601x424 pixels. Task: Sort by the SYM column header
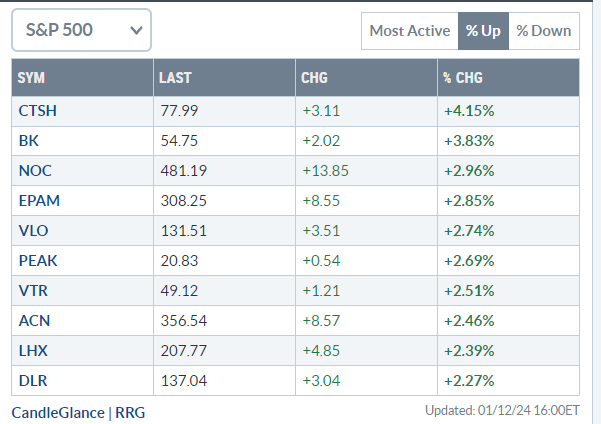point(32,77)
